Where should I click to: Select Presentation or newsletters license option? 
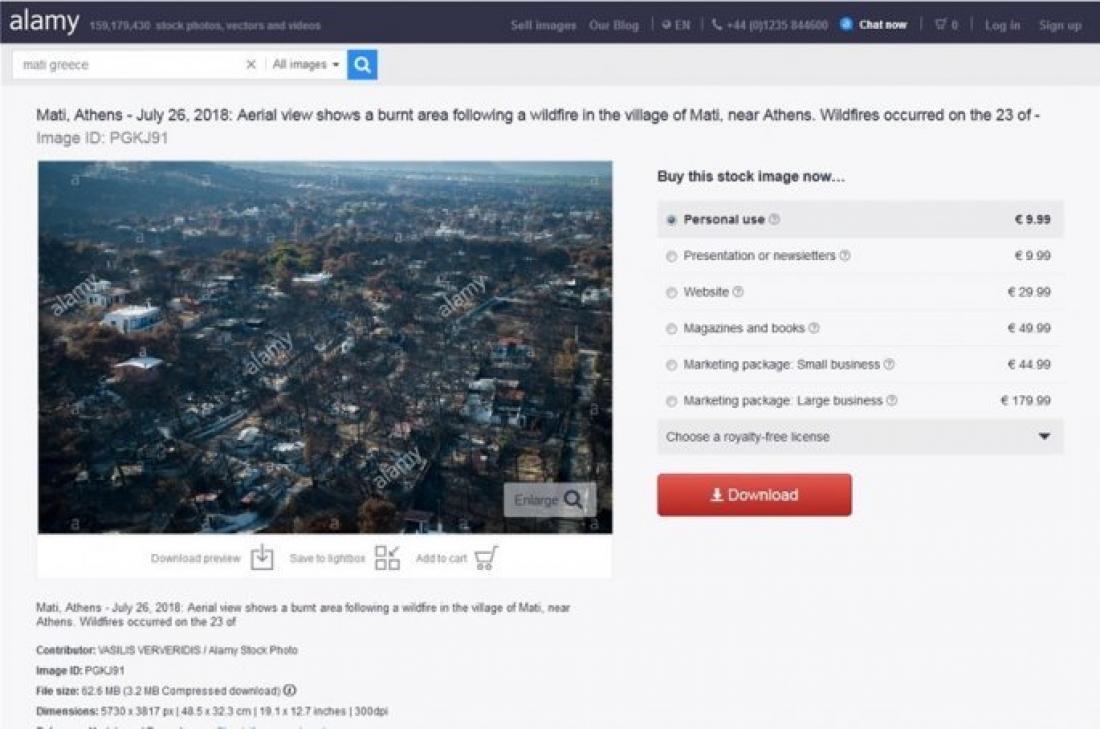coord(671,256)
